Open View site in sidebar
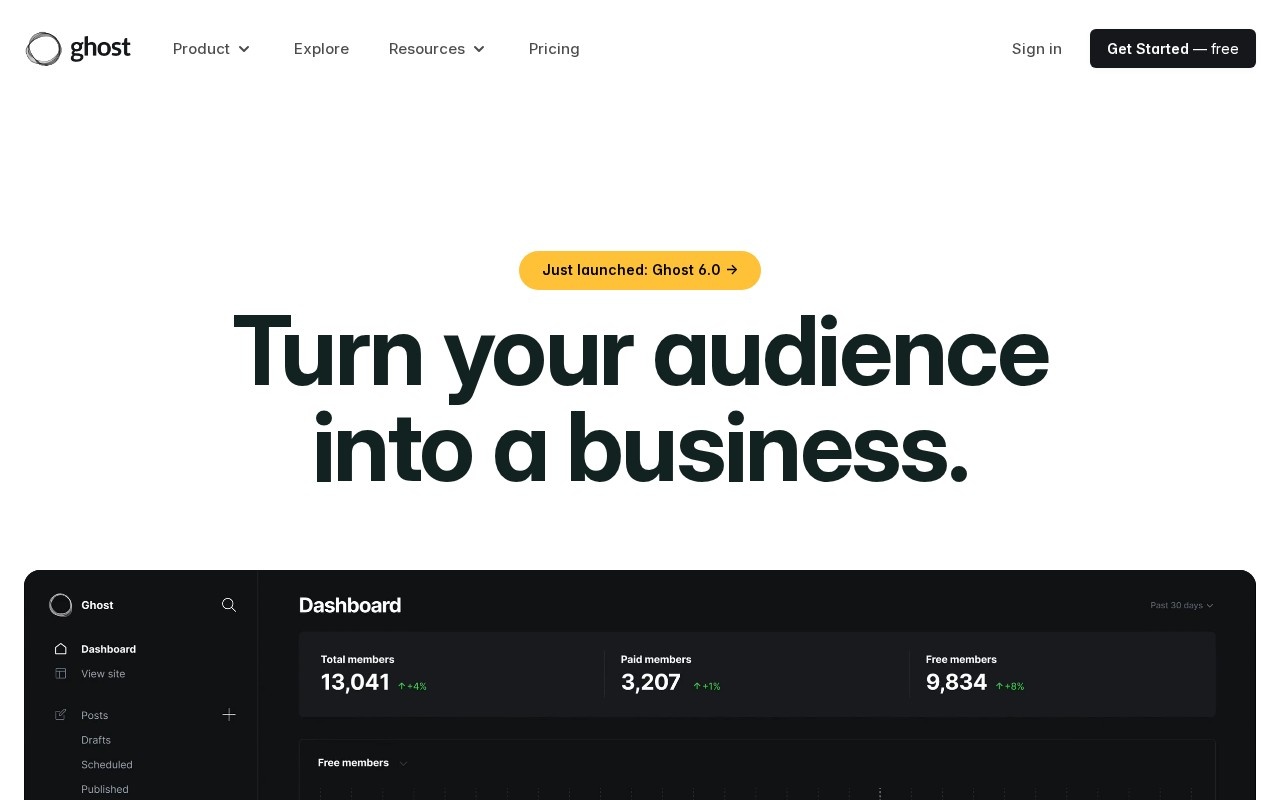1280x800 pixels. [x=103, y=674]
